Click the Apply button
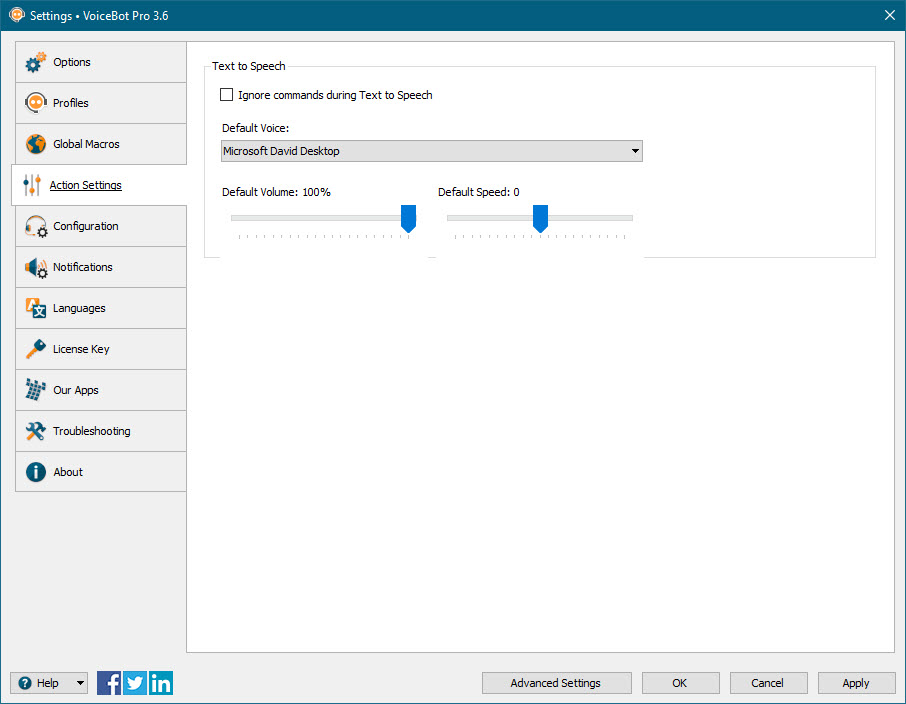Viewport: 906px width, 704px height. pyautogui.click(x=856, y=683)
